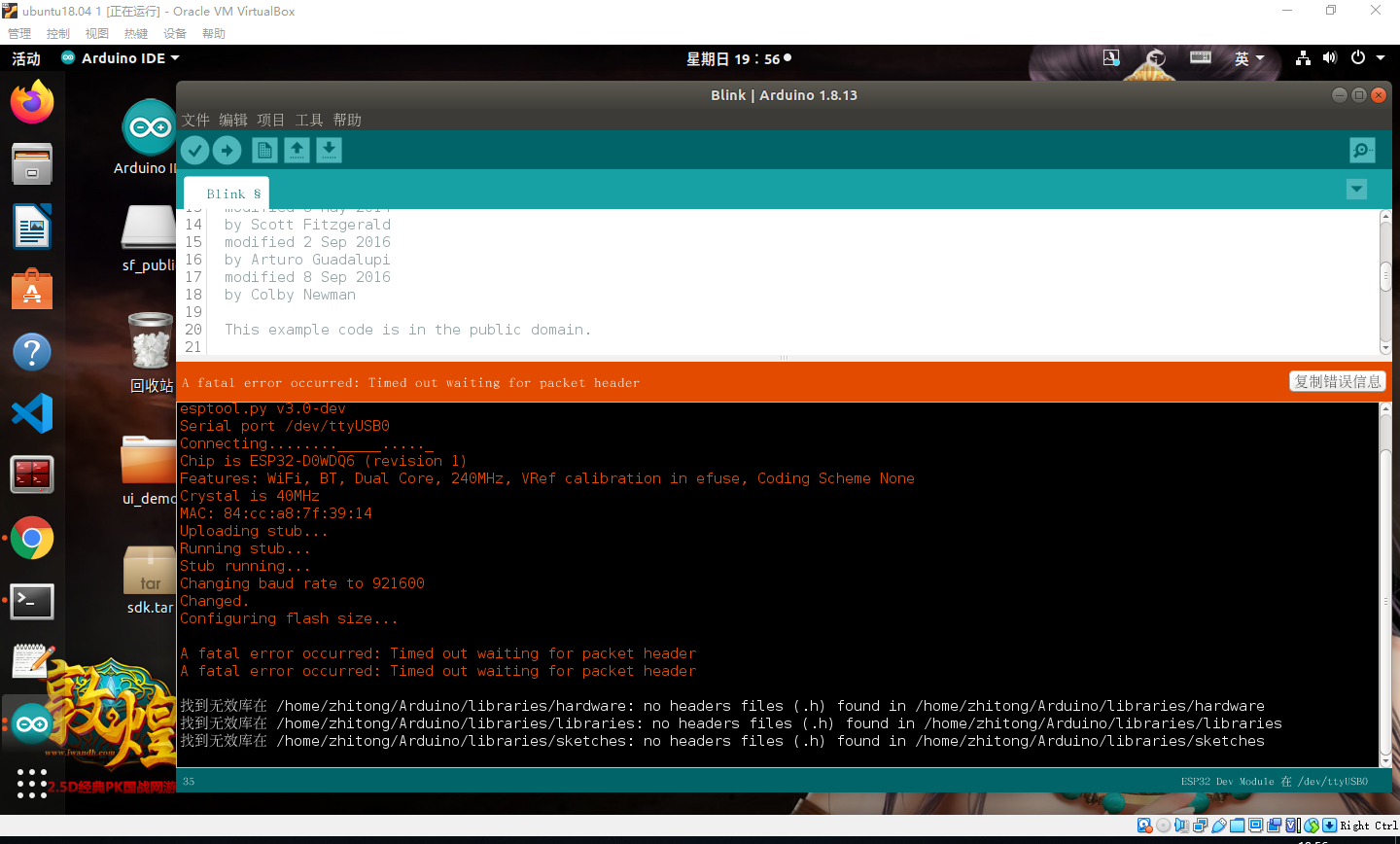Click the wired network icon in top bar

point(1303,58)
